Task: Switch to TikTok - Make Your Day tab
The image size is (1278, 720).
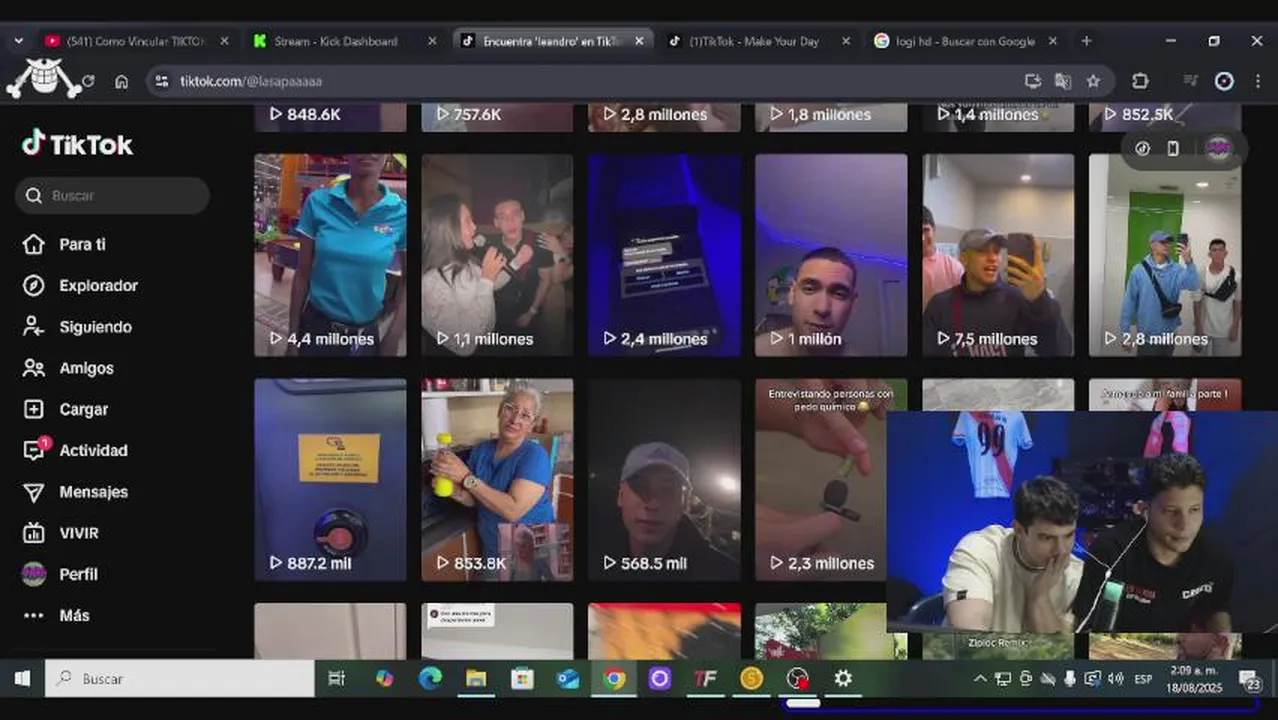Action: click(x=753, y=41)
